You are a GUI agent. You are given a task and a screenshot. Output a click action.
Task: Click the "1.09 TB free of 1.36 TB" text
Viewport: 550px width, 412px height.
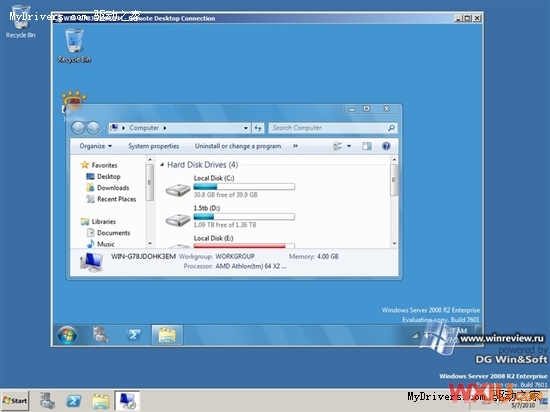click(x=225, y=225)
